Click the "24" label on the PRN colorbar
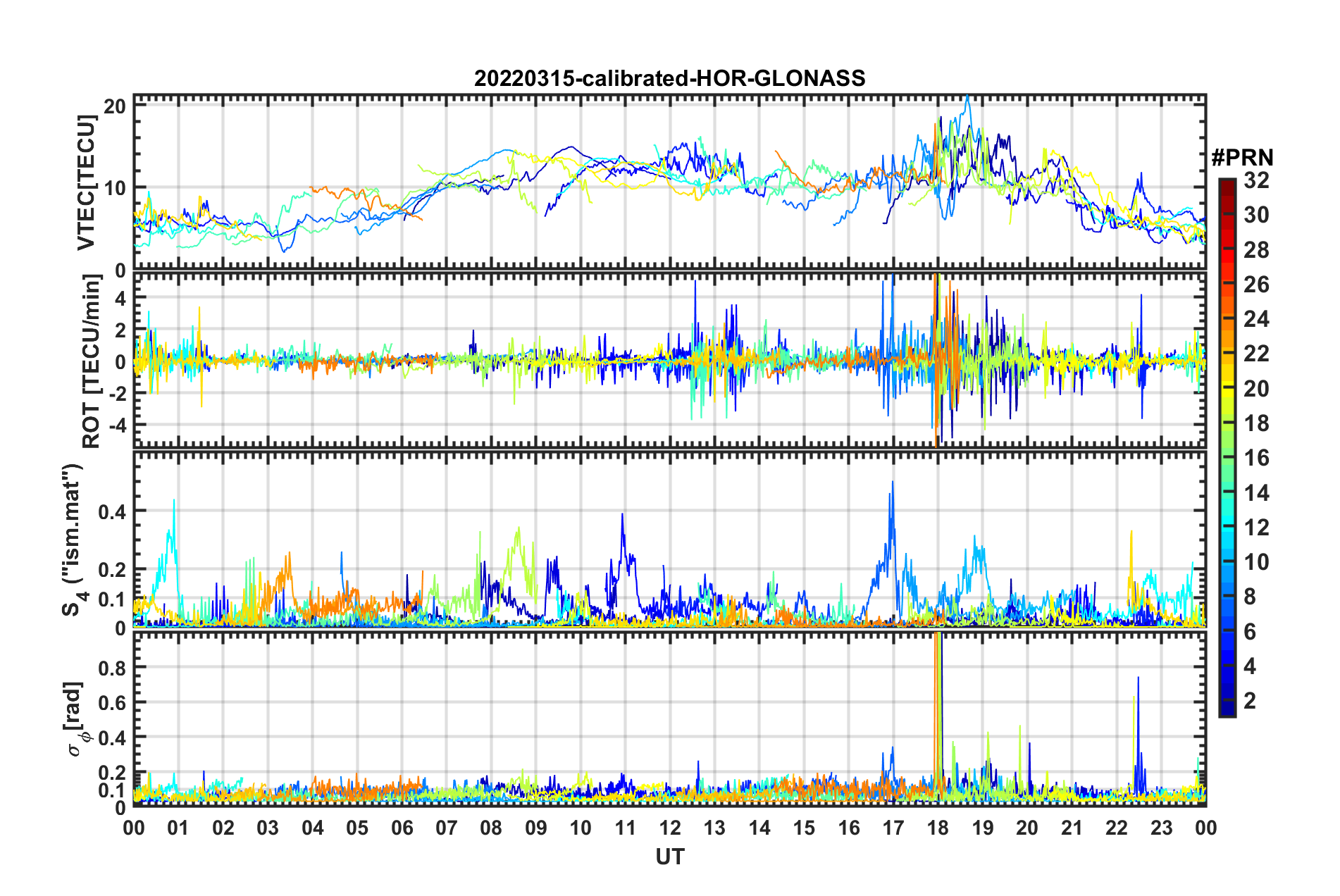 point(1256,319)
